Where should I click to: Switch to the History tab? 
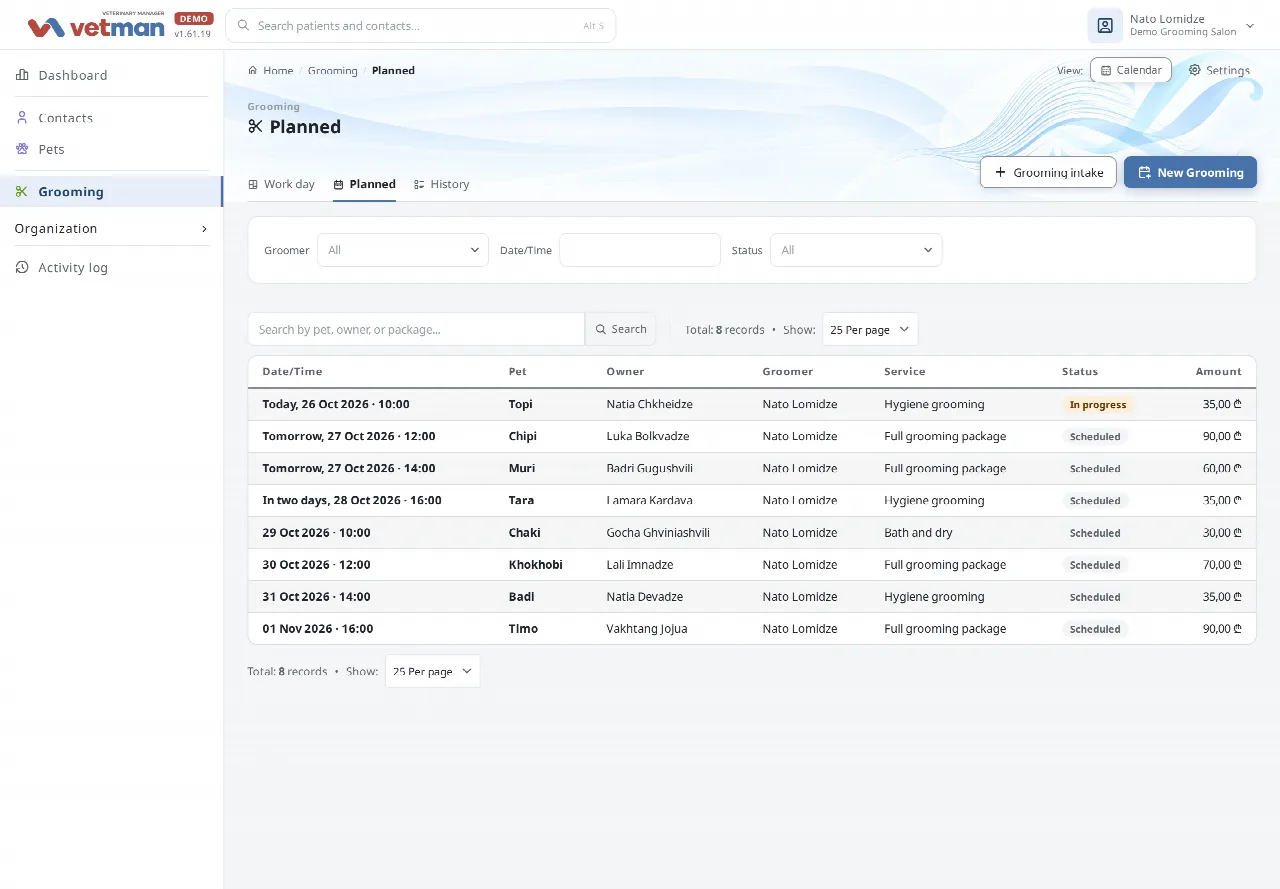(x=441, y=184)
